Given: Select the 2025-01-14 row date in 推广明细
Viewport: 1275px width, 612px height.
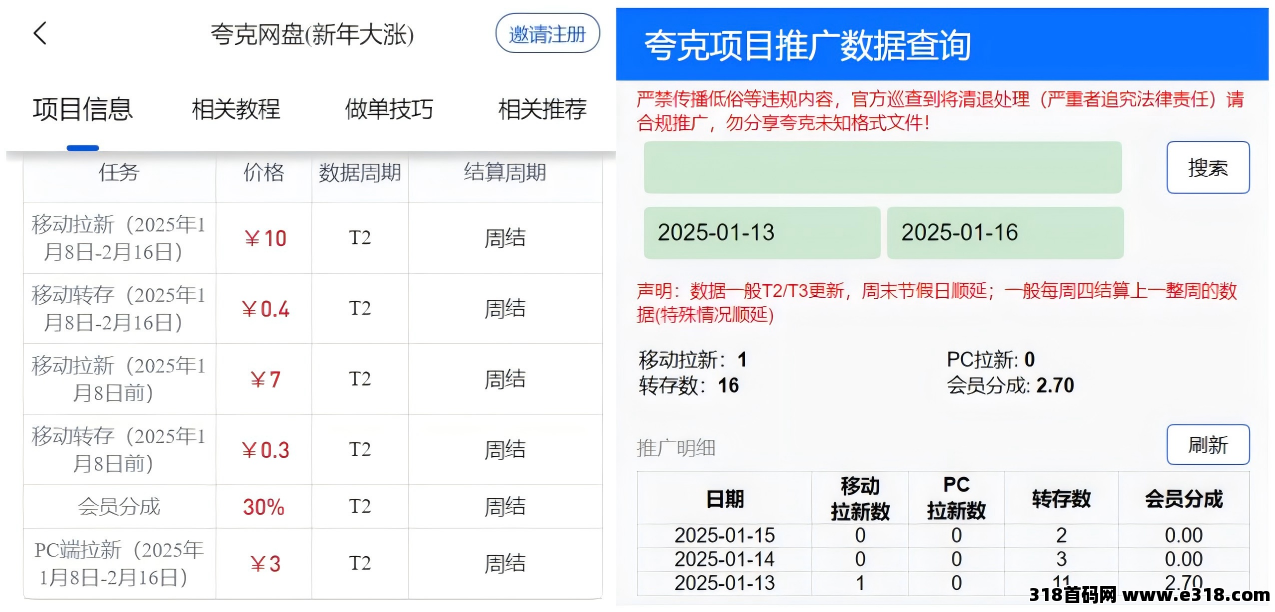Looking at the screenshot, I should pos(725,559).
